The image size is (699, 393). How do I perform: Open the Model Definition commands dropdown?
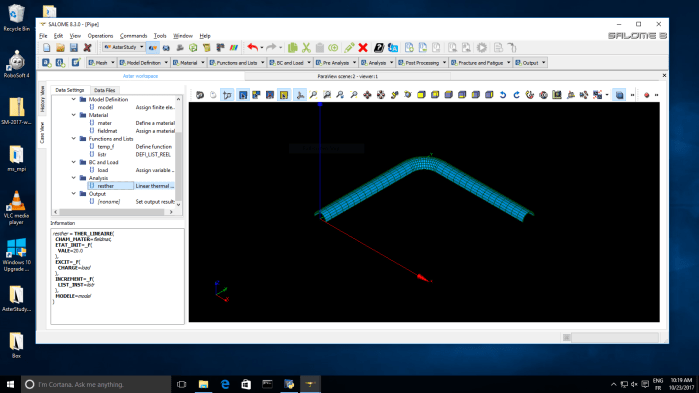point(143,63)
